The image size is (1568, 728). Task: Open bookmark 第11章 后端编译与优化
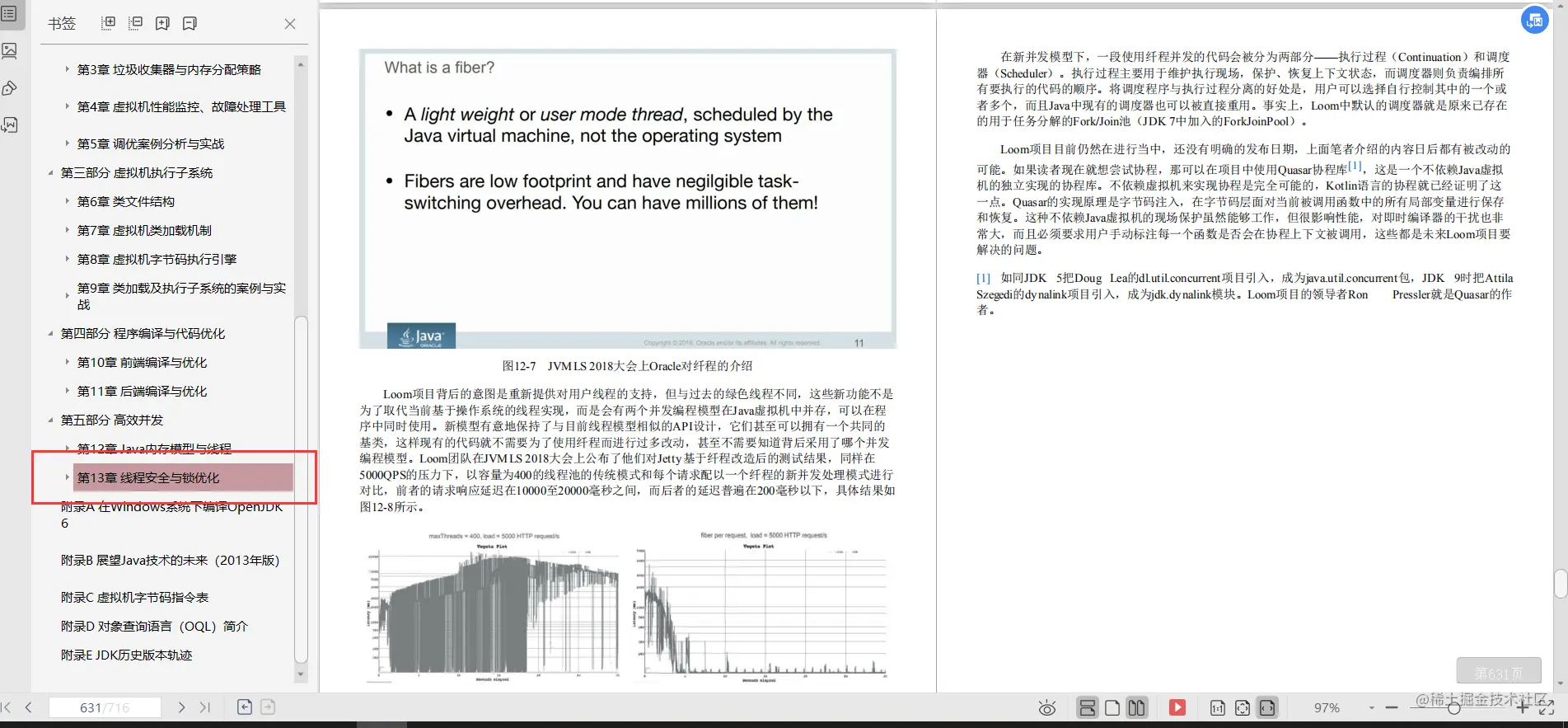tap(142, 391)
